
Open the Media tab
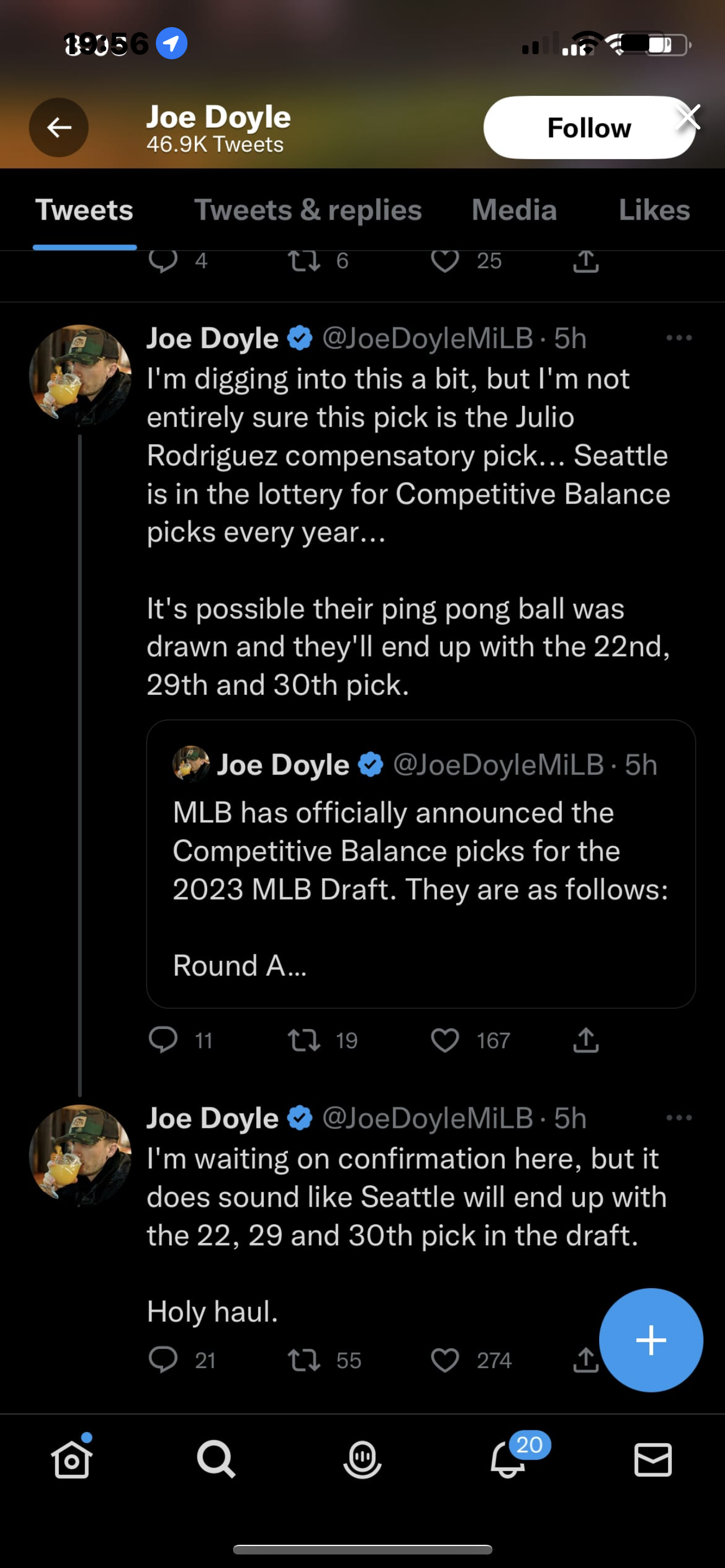click(x=514, y=211)
